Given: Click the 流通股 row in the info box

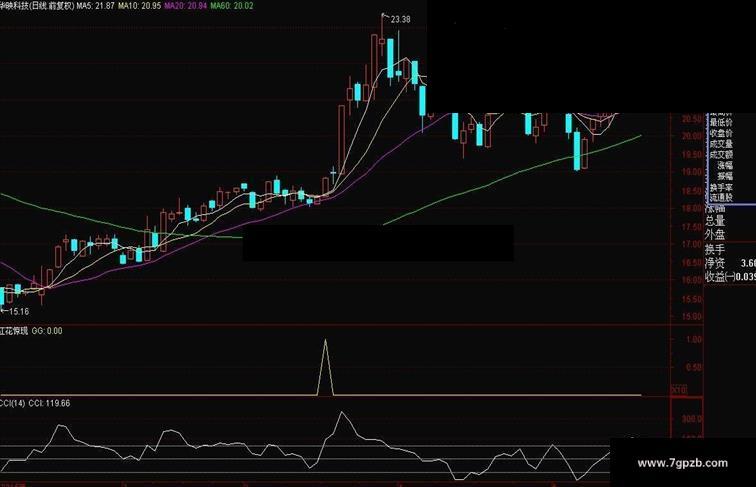Looking at the screenshot, I should tap(721, 197).
